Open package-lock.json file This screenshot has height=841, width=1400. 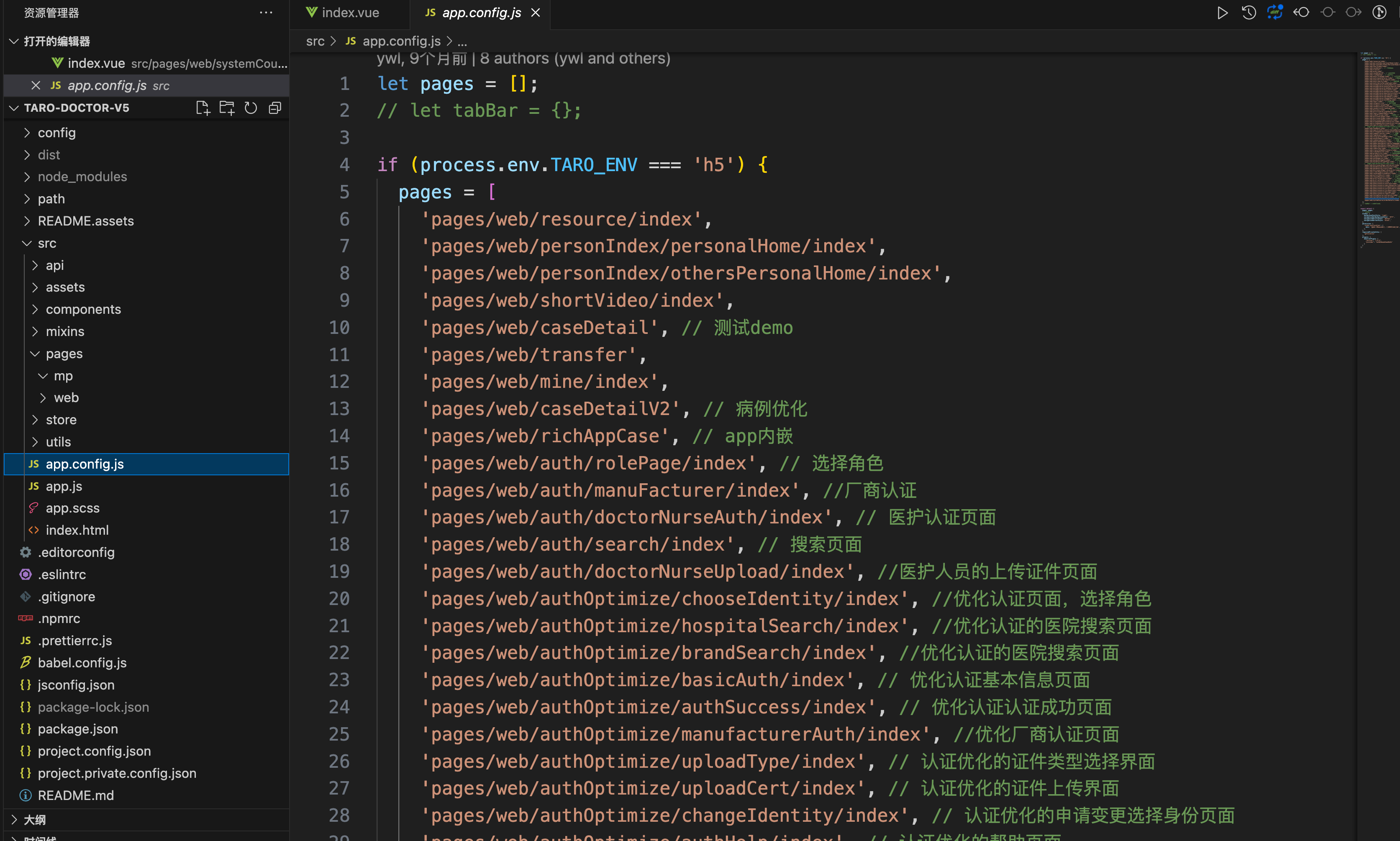click(146, 707)
